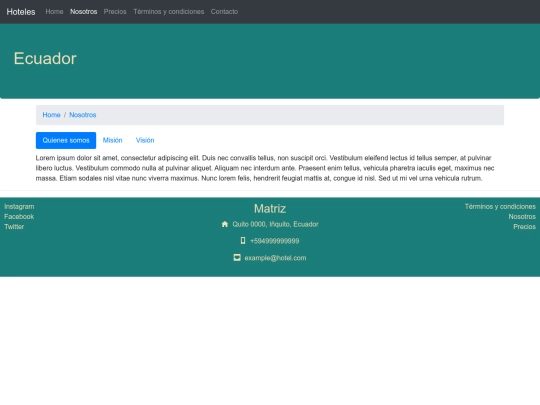Open the footer Precios link
The height and width of the screenshot is (405, 540).
tap(525, 227)
